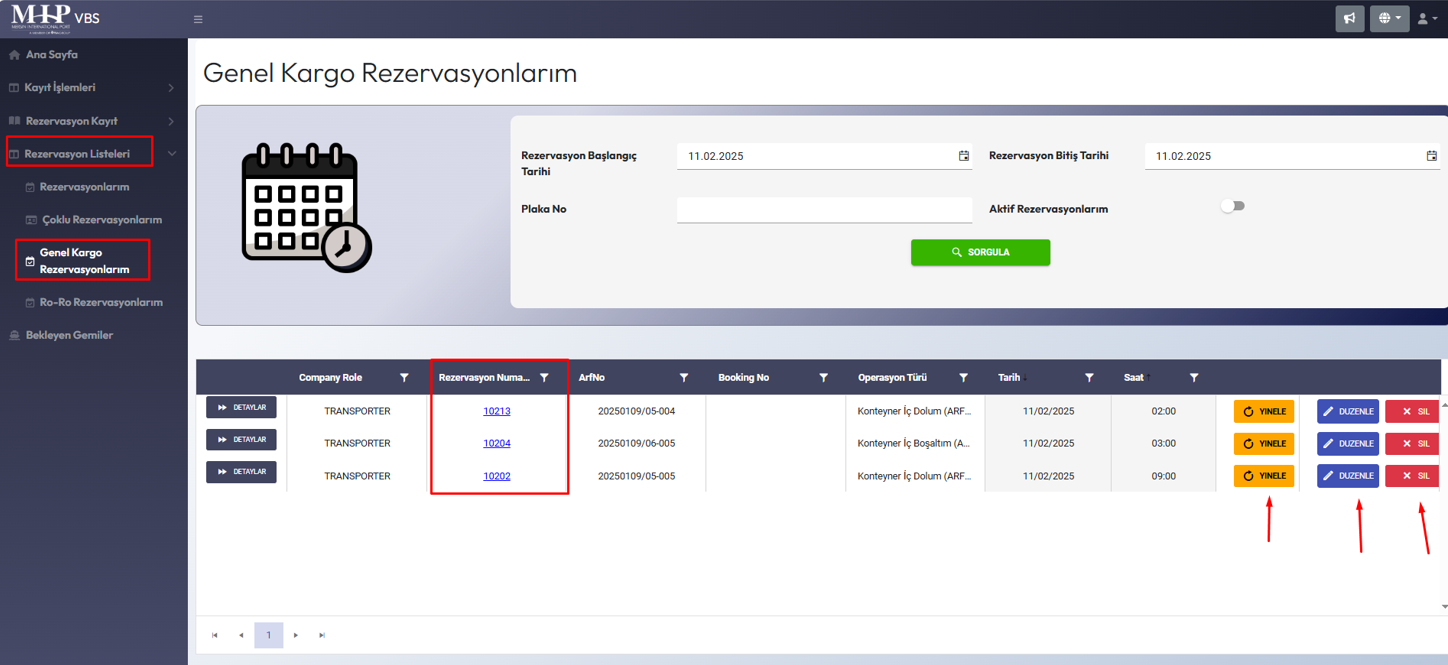The width and height of the screenshot is (1448, 665).
Task: Toggle the Aktif Rezervasyonlarım switch
Action: [1232, 206]
